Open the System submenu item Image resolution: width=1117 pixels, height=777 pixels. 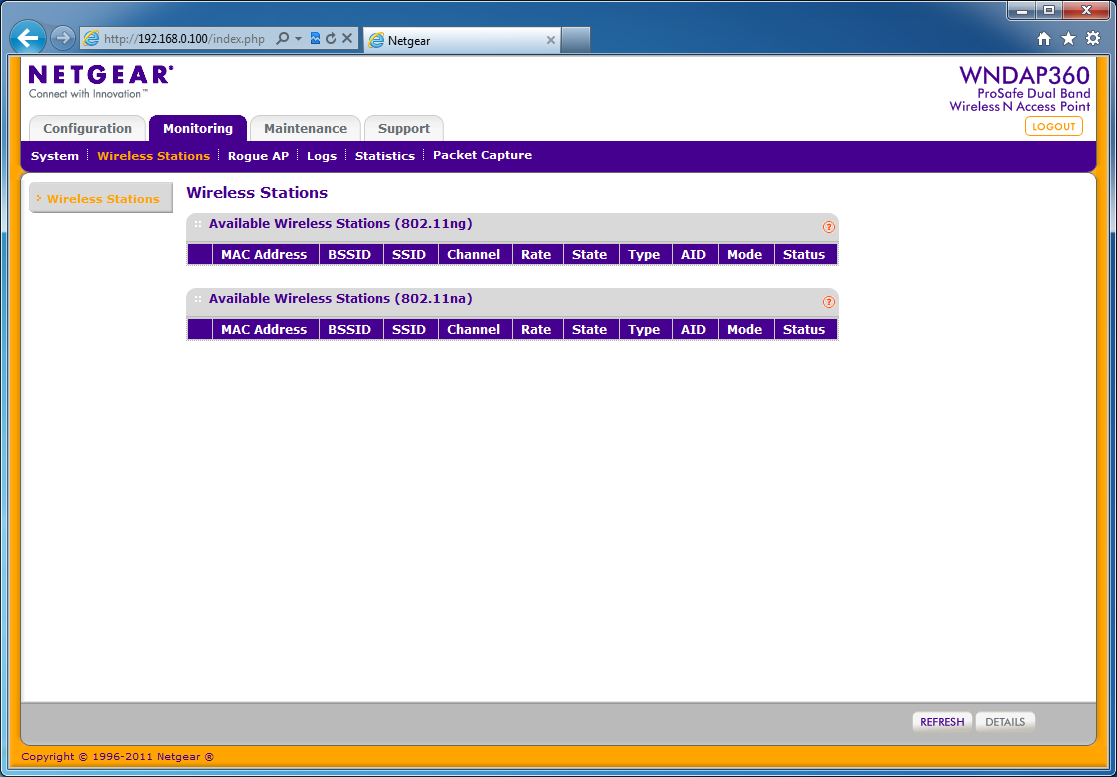pyautogui.click(x=55, y=156)
